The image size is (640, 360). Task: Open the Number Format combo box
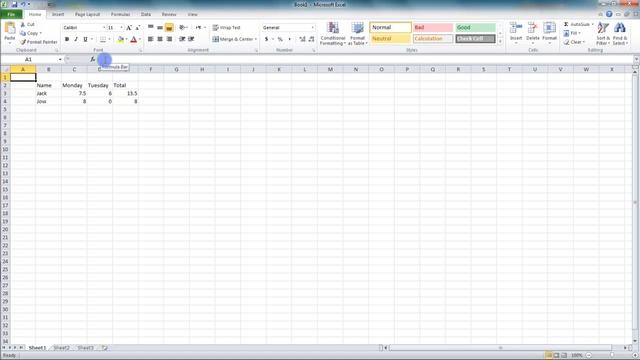click(x=288, y=28)
